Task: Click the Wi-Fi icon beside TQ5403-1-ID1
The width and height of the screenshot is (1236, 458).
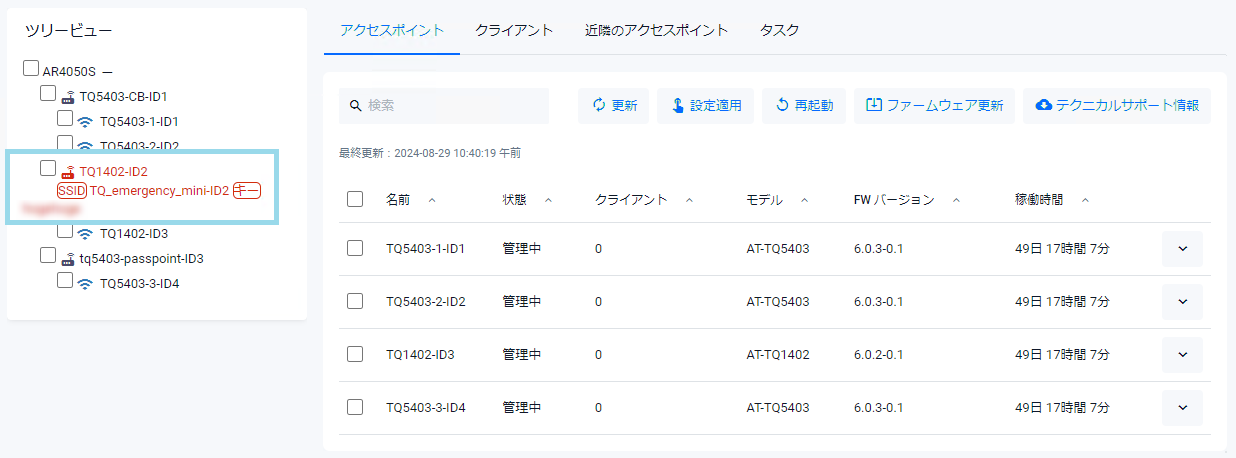Action: 86,122
